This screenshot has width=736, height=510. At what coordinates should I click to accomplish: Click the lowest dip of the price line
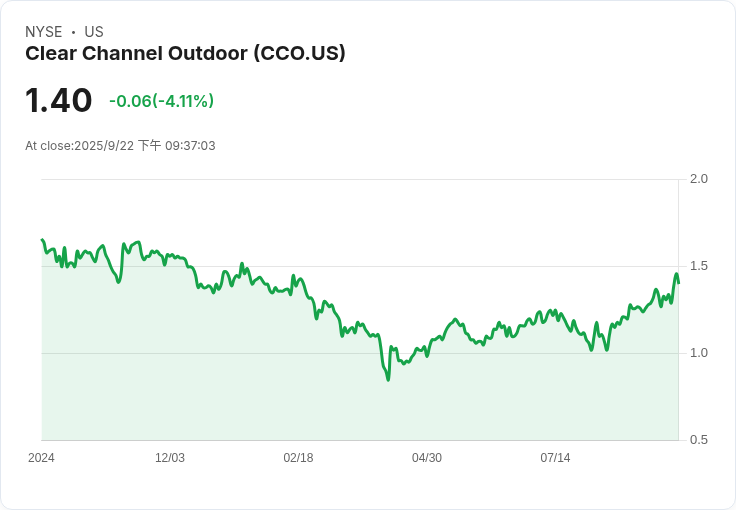388,379
